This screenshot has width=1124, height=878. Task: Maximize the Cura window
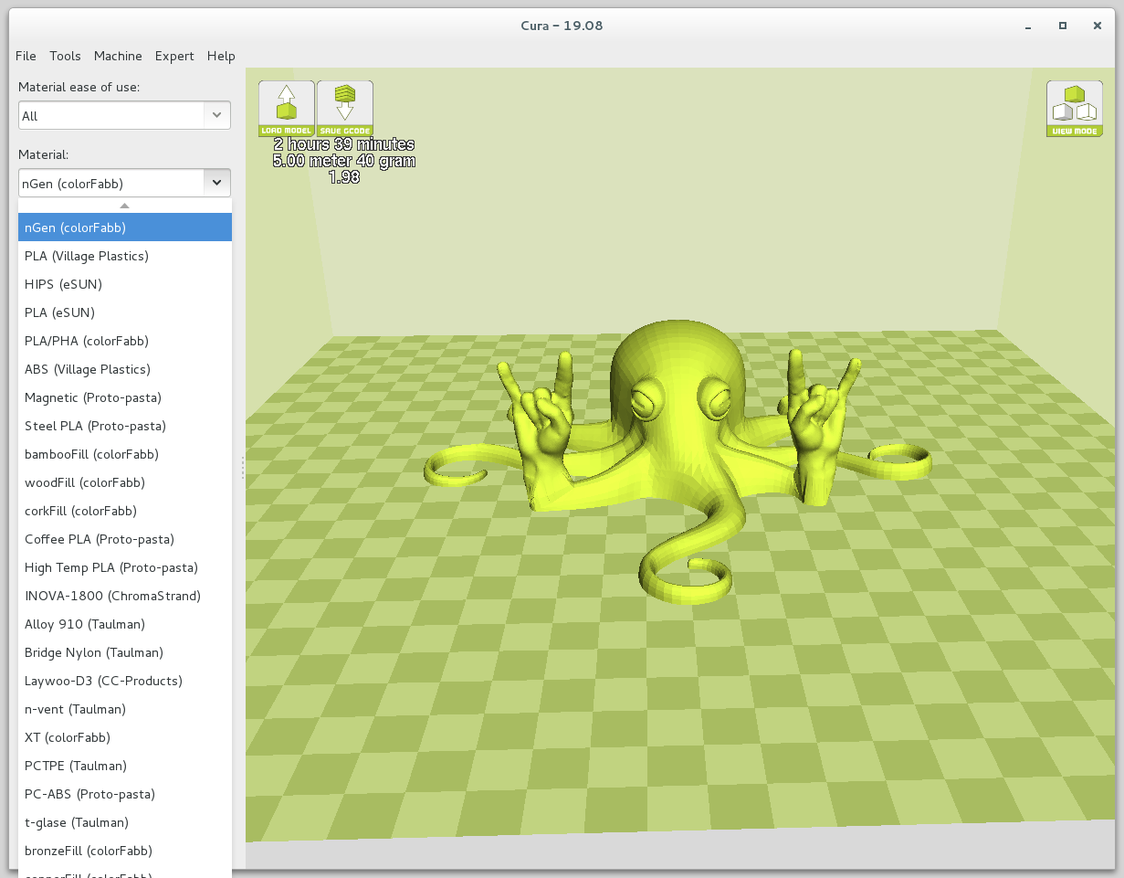click(1062, 26)
